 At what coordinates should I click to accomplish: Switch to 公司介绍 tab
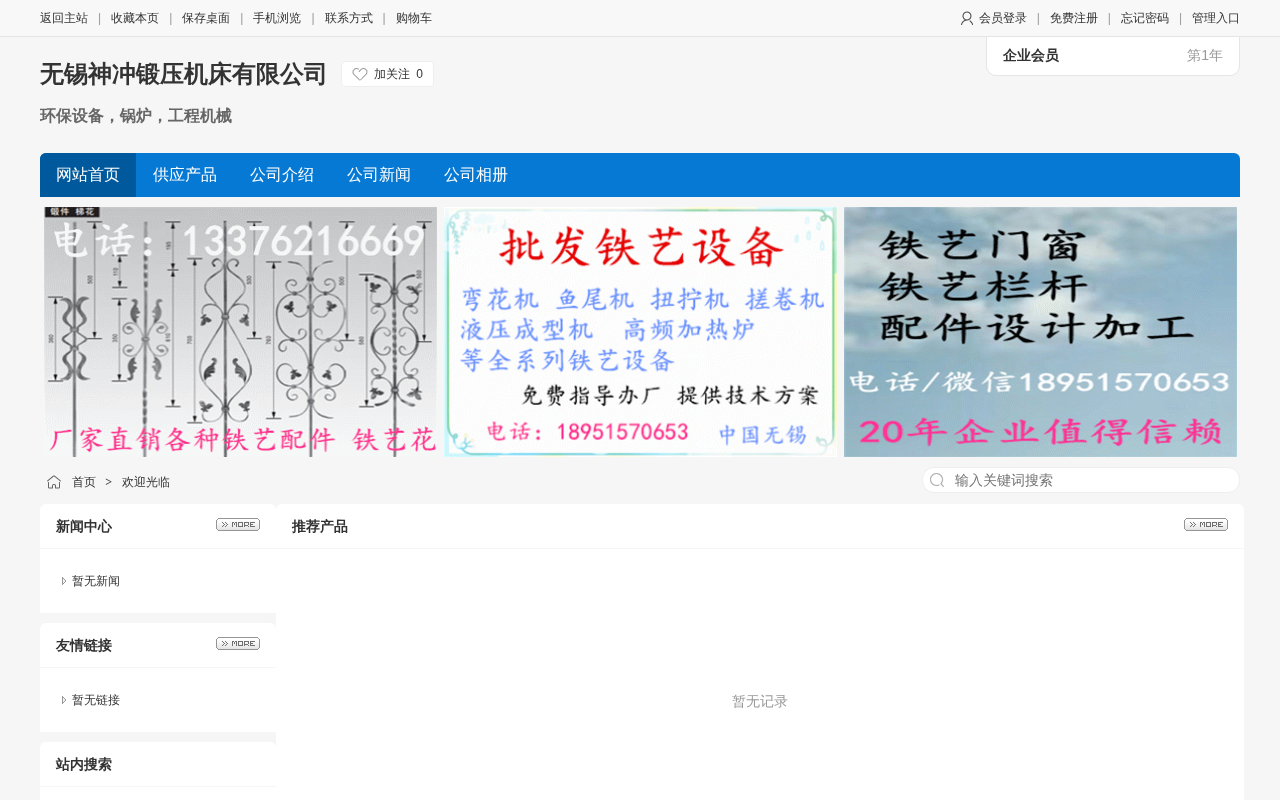(282, 175)
